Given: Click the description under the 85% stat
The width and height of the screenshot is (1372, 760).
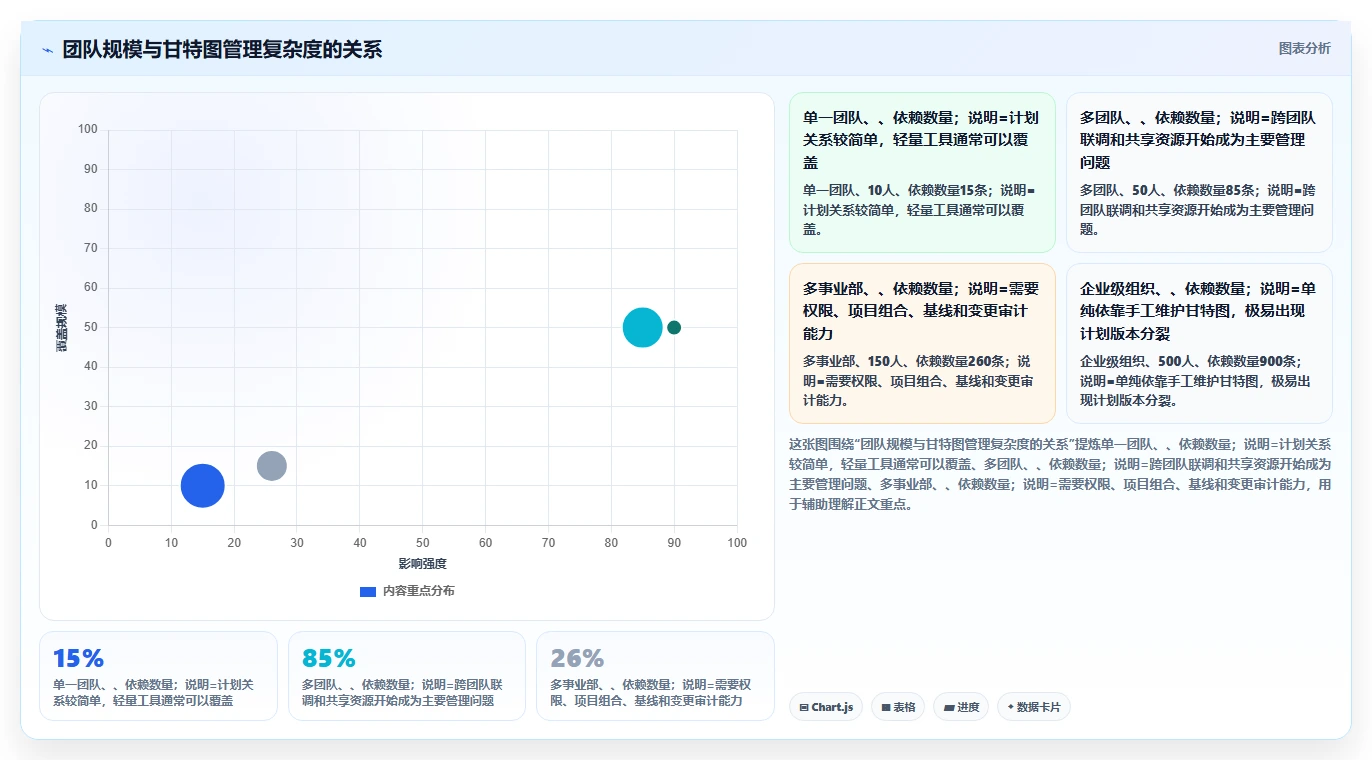Looking at the screenshot, I should 403,693.
